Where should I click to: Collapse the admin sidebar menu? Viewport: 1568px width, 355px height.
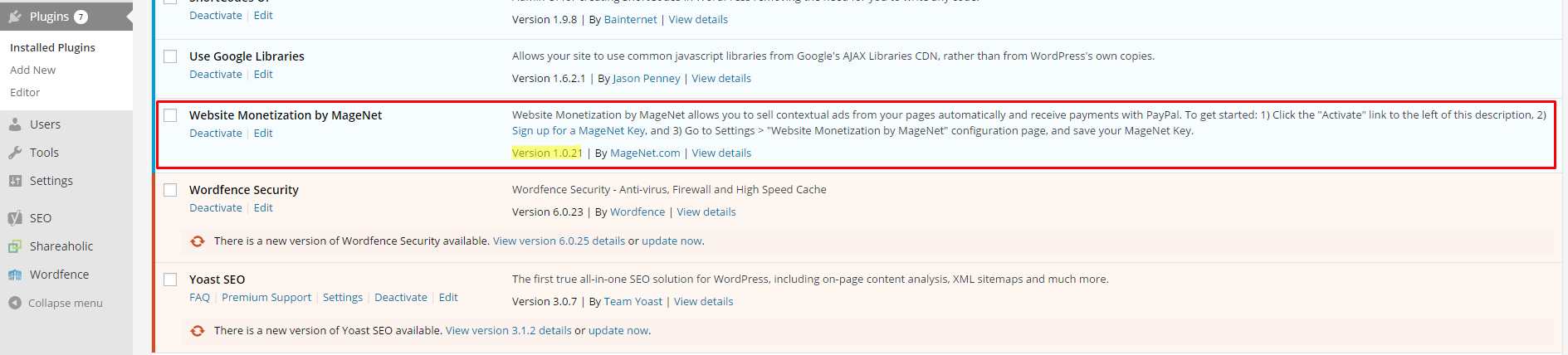(66, 303)
